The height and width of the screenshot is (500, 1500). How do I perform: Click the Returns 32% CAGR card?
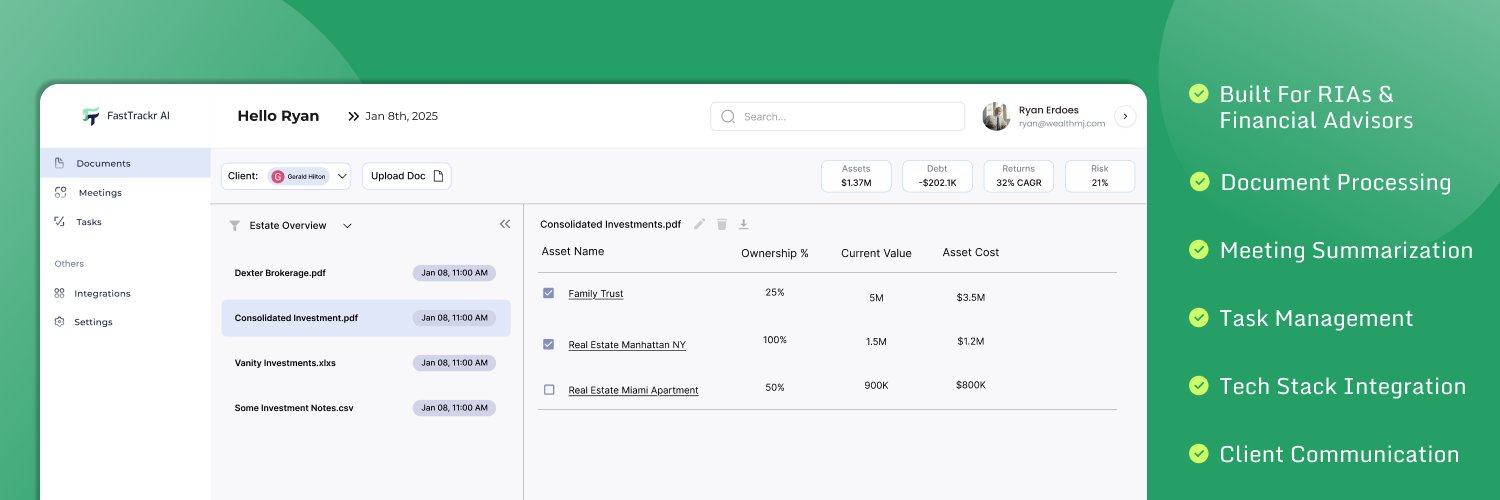tap(1018, 176)
